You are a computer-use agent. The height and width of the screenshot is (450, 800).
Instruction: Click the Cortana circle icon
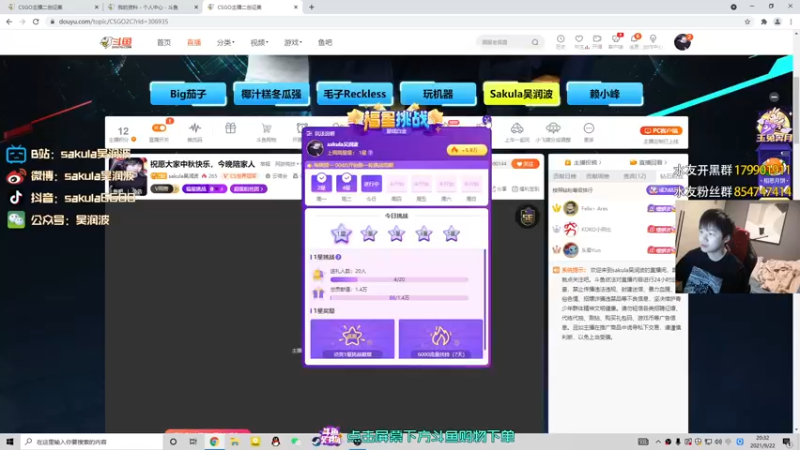173,442
